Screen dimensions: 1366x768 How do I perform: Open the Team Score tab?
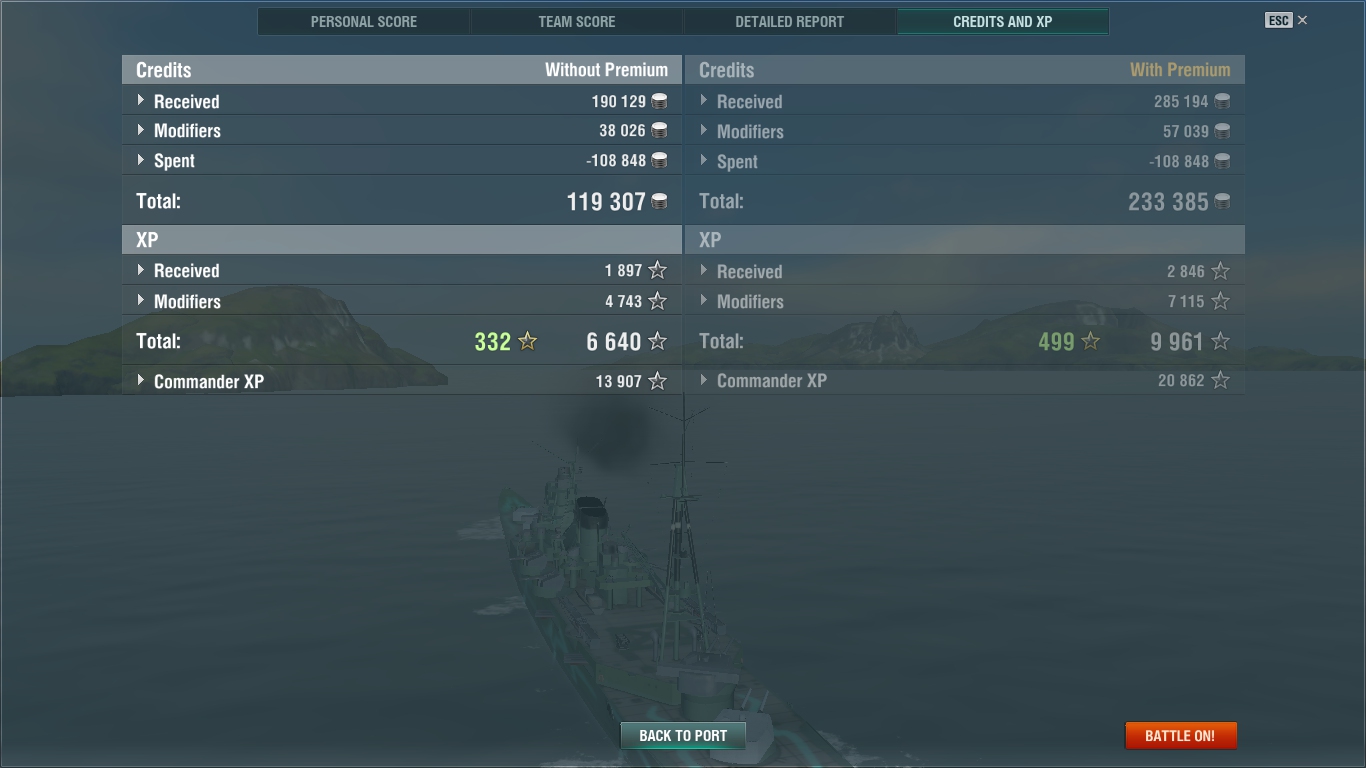577,21
